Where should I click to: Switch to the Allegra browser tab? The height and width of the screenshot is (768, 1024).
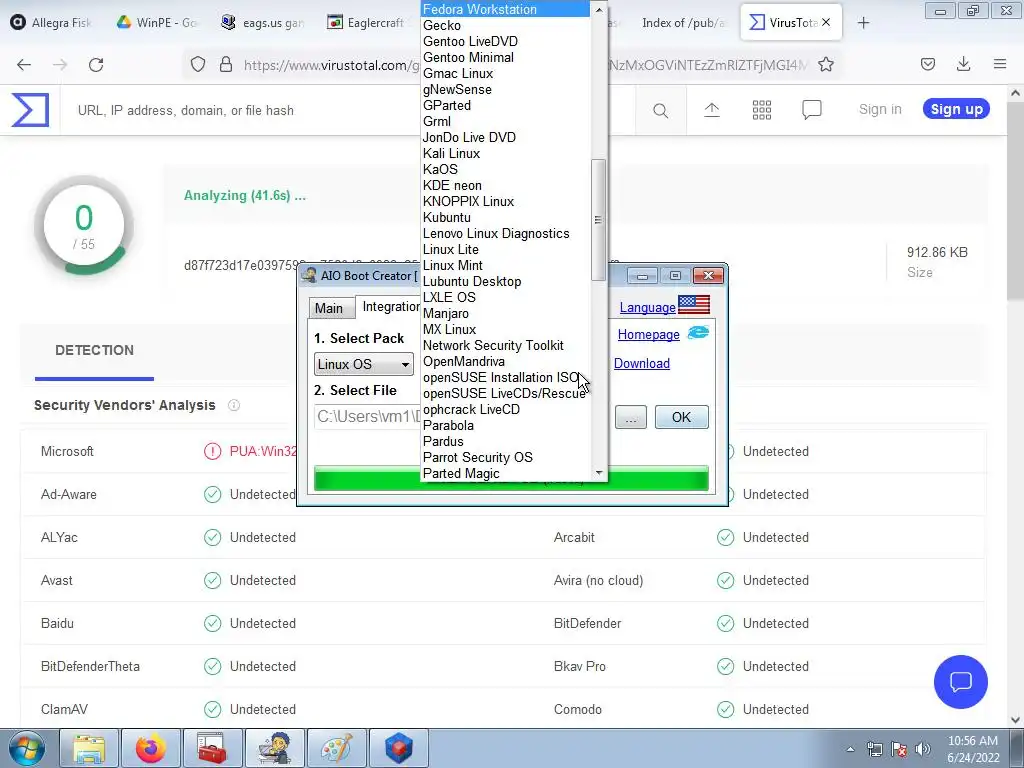(51, 23)
